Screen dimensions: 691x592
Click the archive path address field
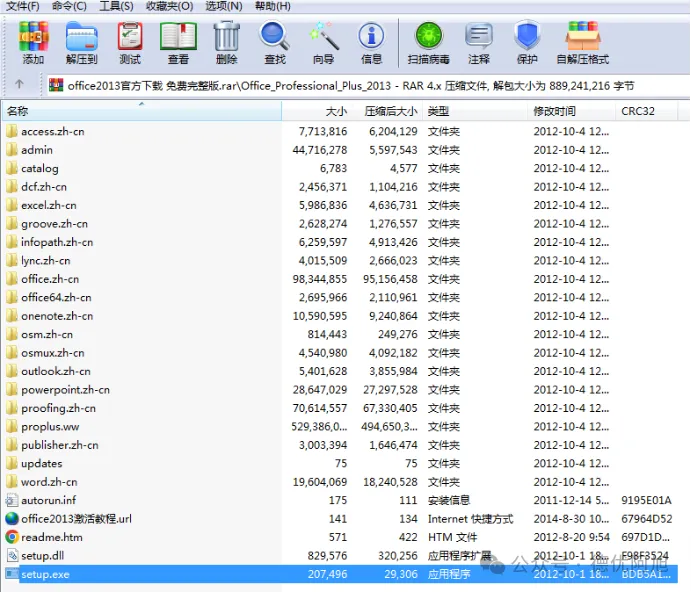point(368,86)
